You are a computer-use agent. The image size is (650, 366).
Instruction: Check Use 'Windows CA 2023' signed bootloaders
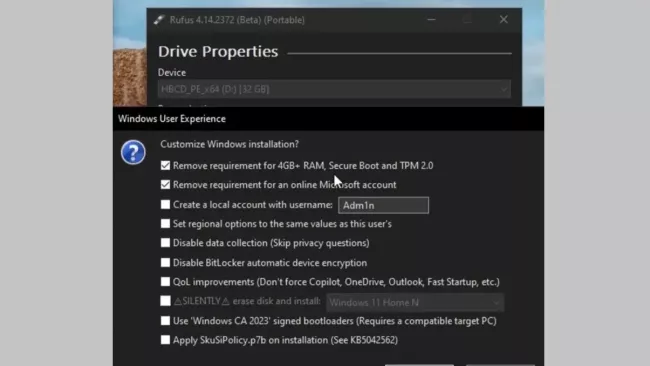click(165, 320)
